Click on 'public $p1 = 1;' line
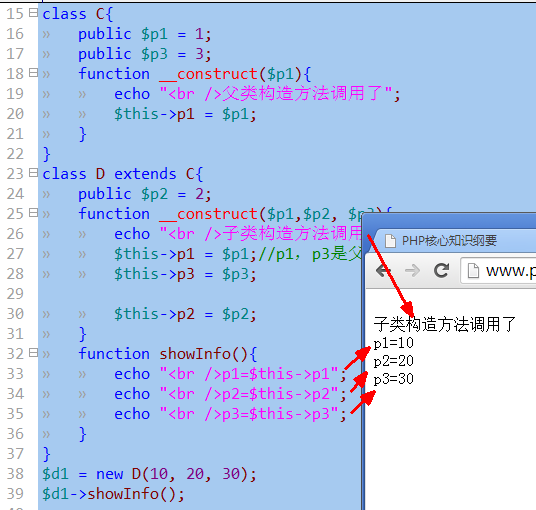 (145, 34)
